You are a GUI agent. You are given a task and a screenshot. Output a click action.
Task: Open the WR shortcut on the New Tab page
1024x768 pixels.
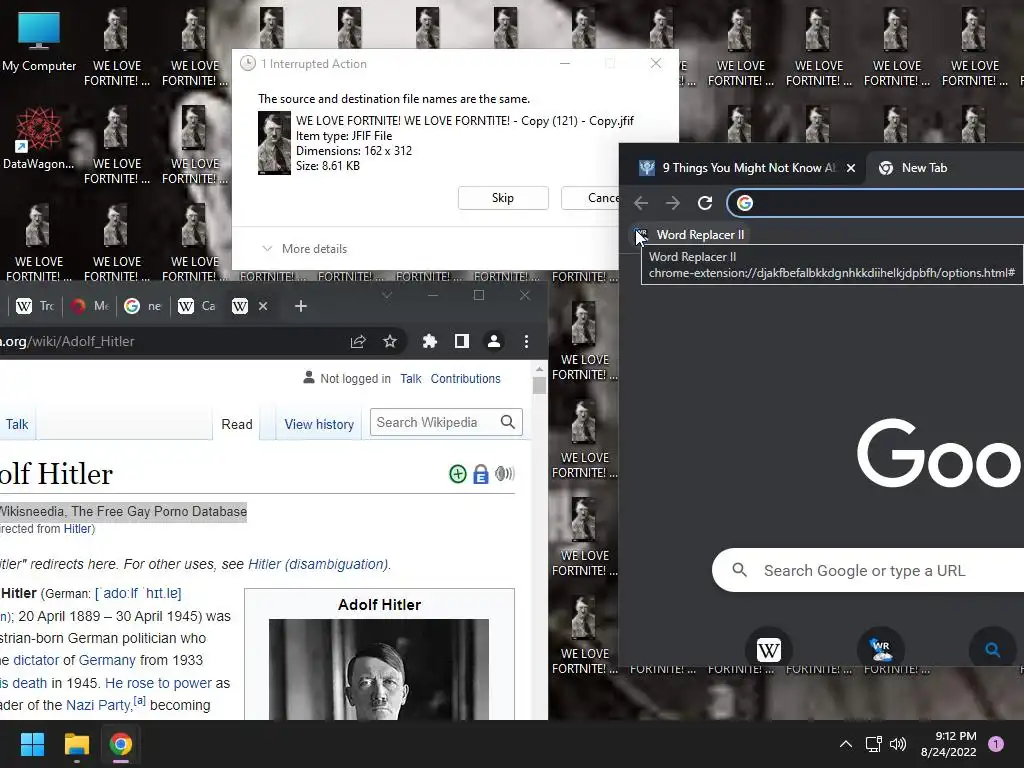click(881, 649)
